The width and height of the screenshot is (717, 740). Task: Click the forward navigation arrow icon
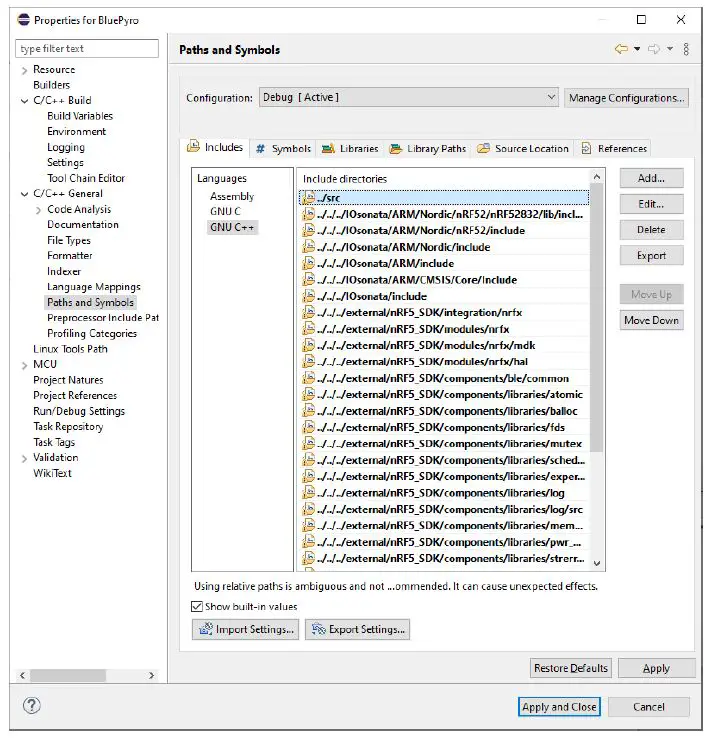[654, 49]
